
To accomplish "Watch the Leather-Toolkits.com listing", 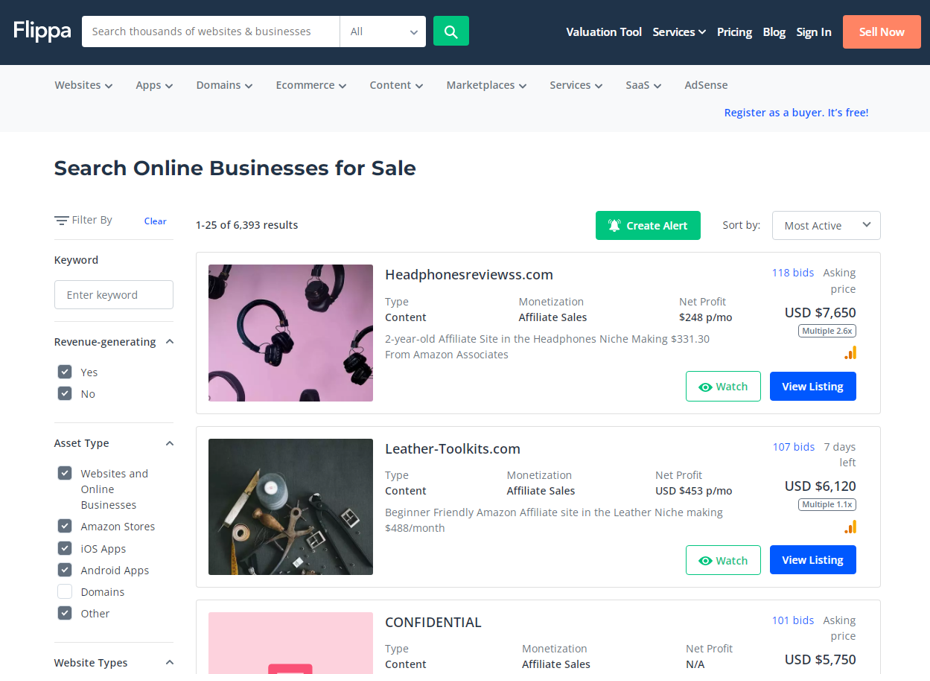I will [x=723, y=560].
